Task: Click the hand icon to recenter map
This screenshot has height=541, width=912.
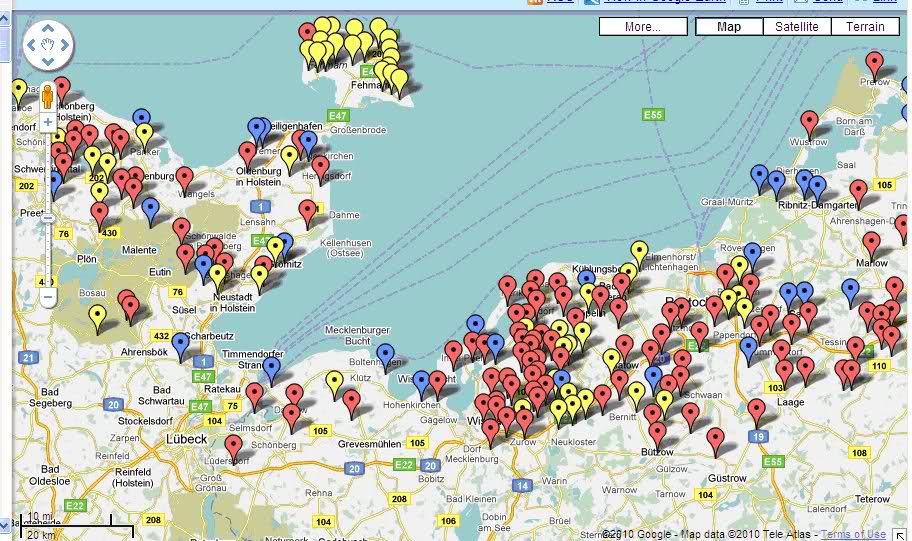Action: pos(48,45)
